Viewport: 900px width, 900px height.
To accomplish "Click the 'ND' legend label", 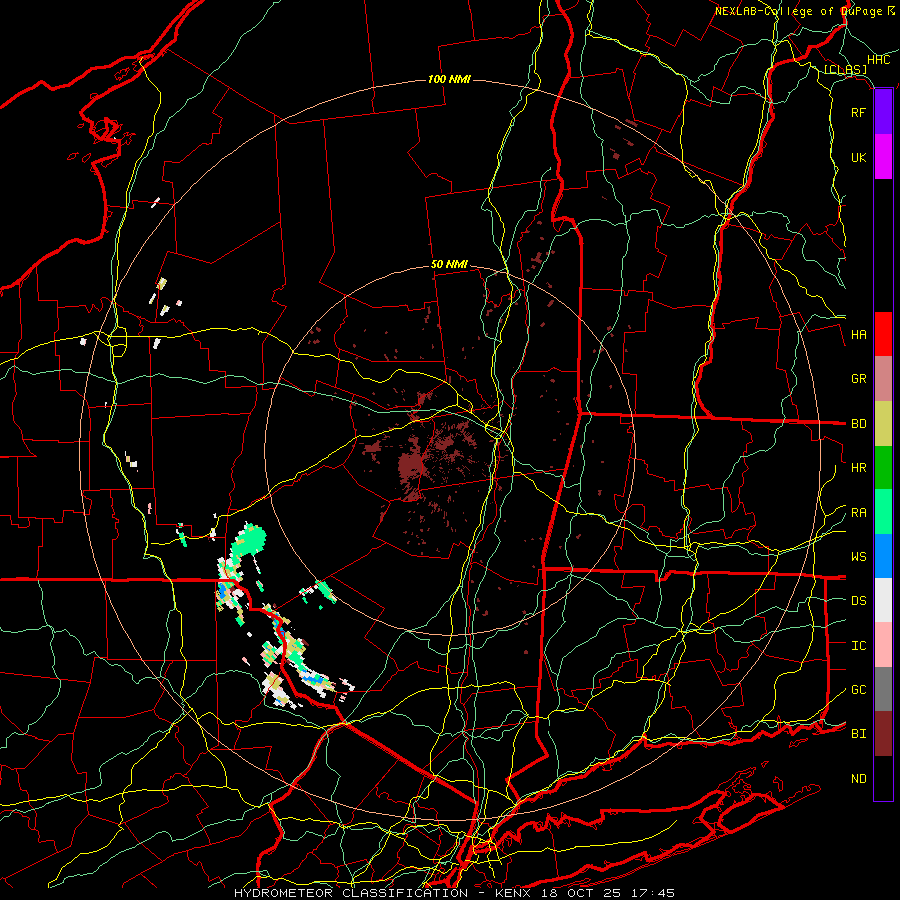I will click(x=858, y=779).
